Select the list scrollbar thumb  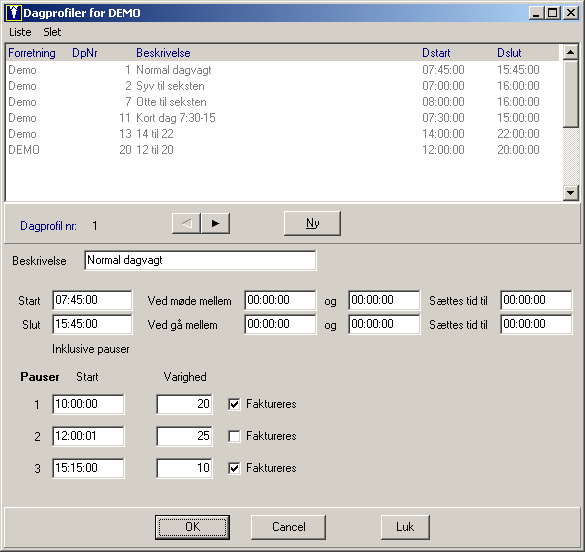[570, 94]
